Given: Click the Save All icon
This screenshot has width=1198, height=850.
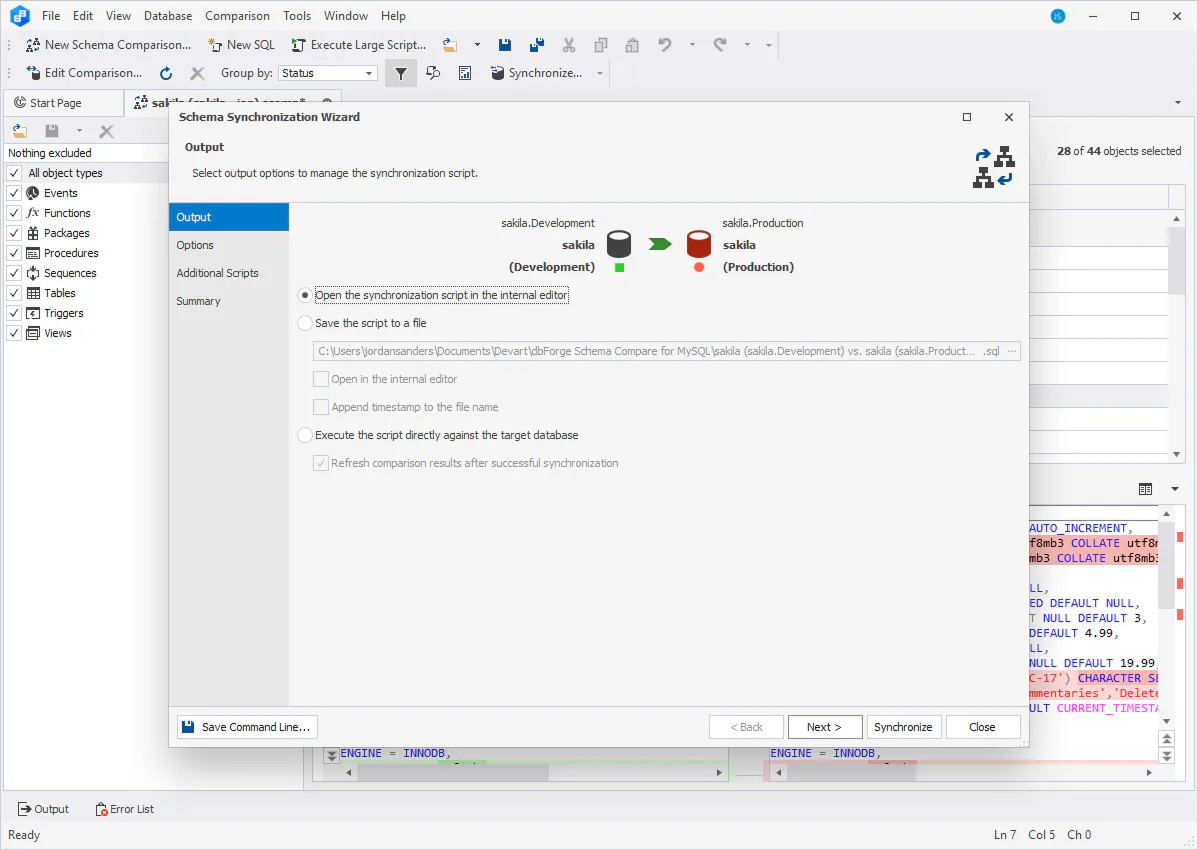Looking at the screenshot, I should (x=537, y=45).
